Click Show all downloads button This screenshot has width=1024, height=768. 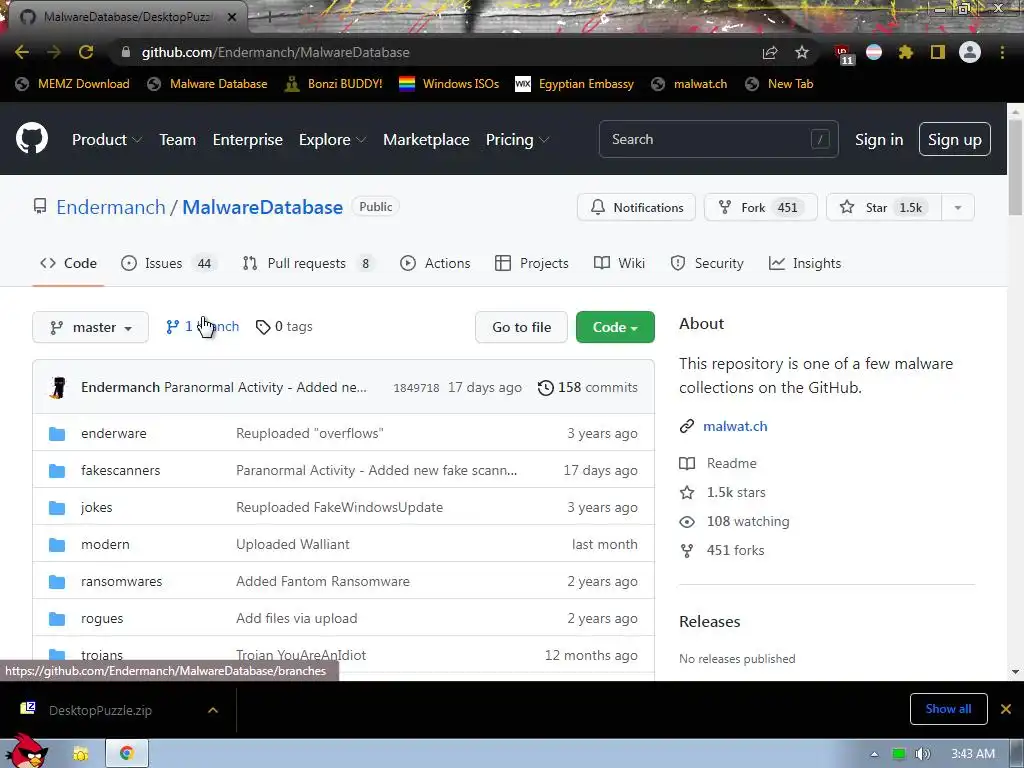point(948,709)
